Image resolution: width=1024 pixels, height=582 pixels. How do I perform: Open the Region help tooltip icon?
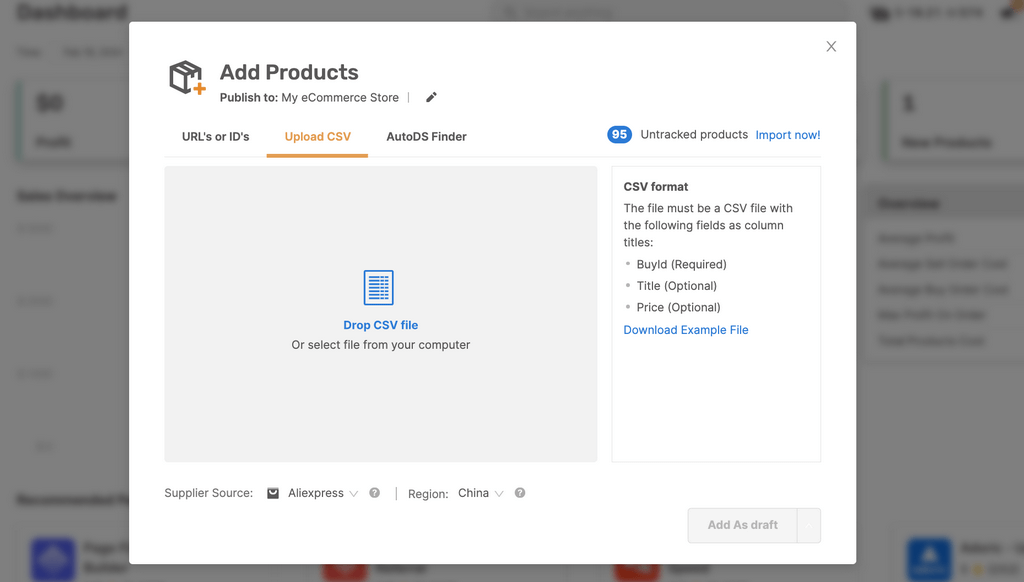pyautogui.click(x=520, y=493)
